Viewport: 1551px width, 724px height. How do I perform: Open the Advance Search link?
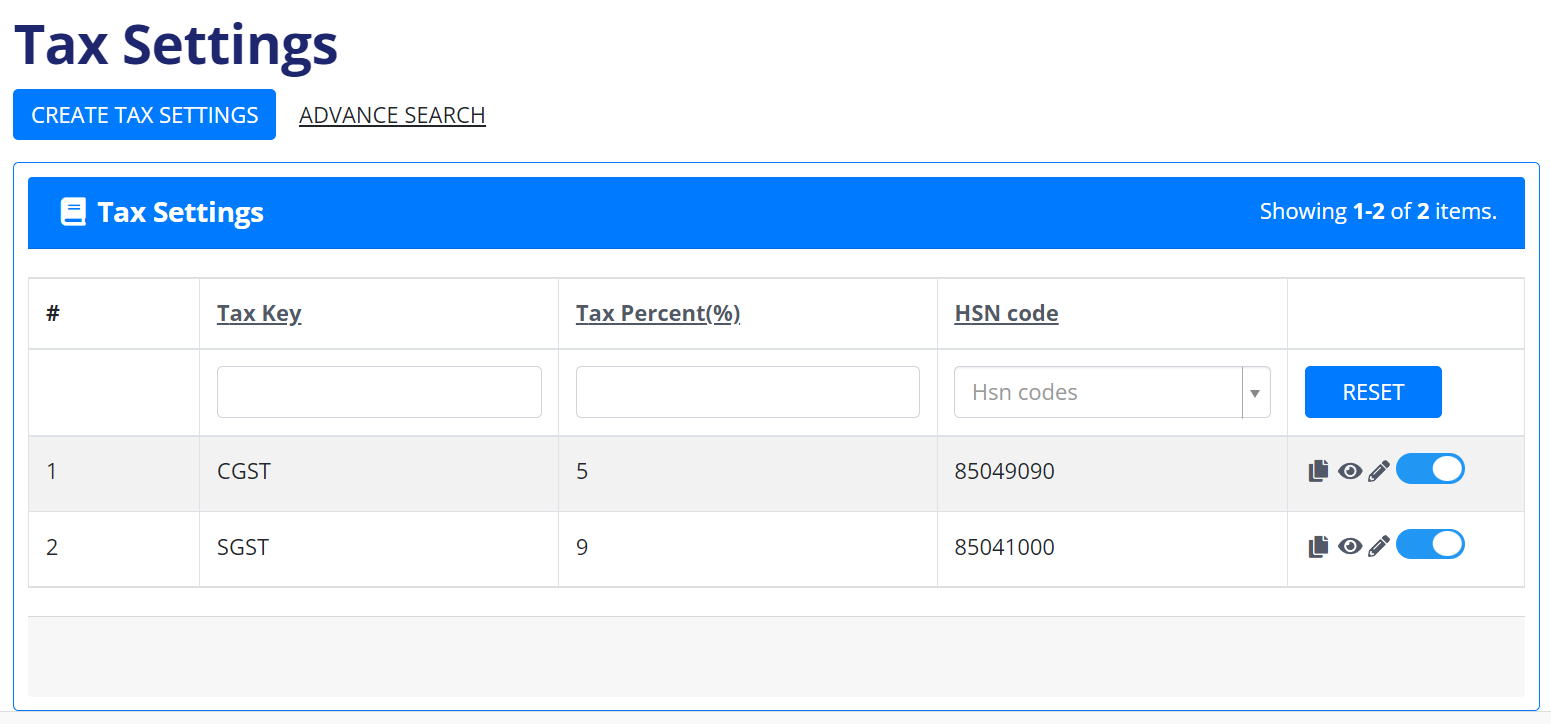point(392,115)
